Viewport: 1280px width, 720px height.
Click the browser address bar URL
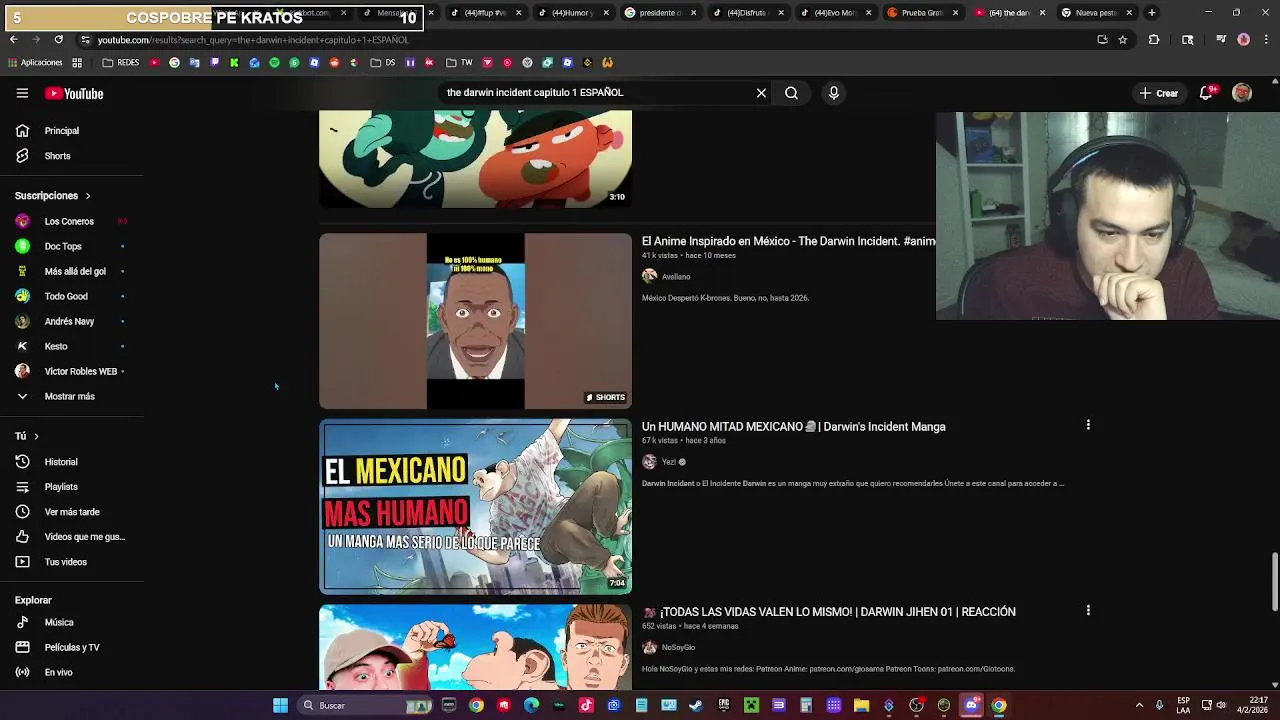[253, 40]
